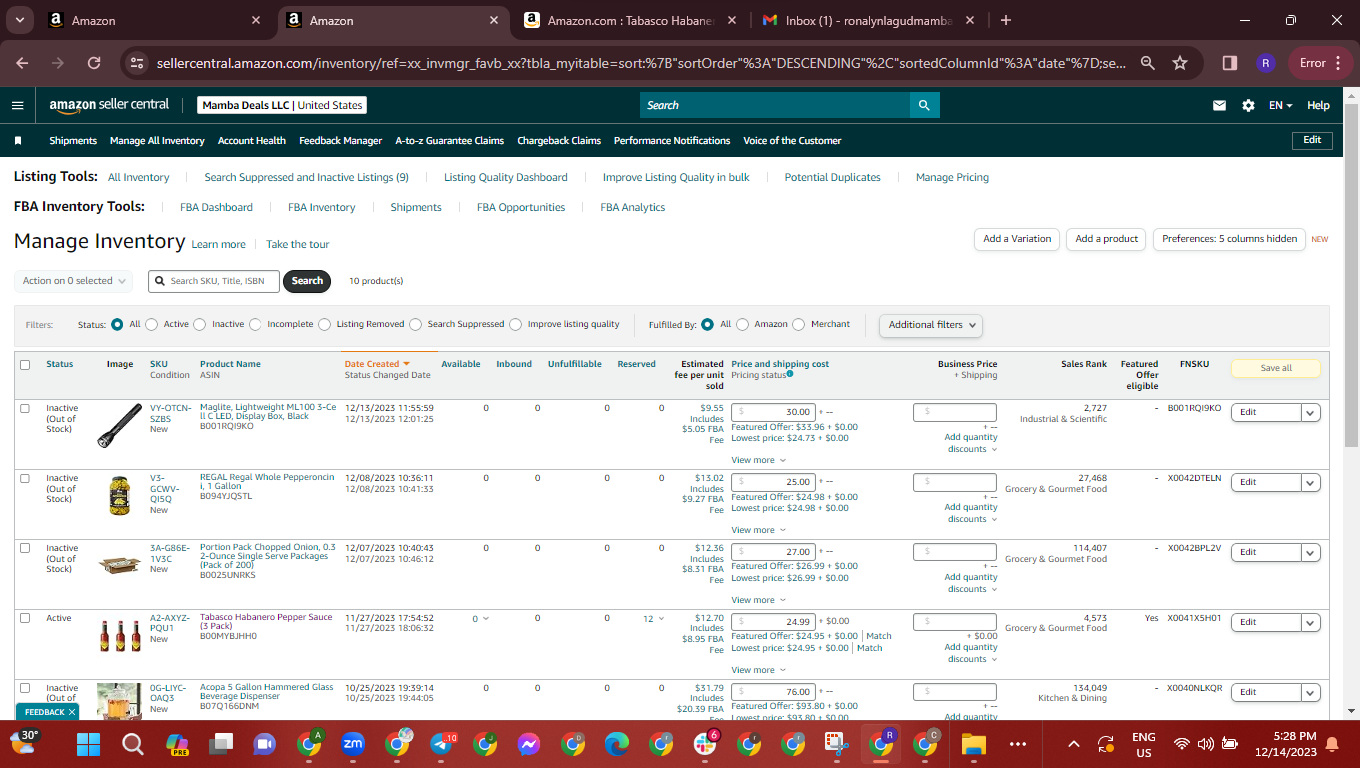This screenshot has width=1360, height=768.
Task: Choose the Search Suppressed radio filter
Action: click(416, 324)
